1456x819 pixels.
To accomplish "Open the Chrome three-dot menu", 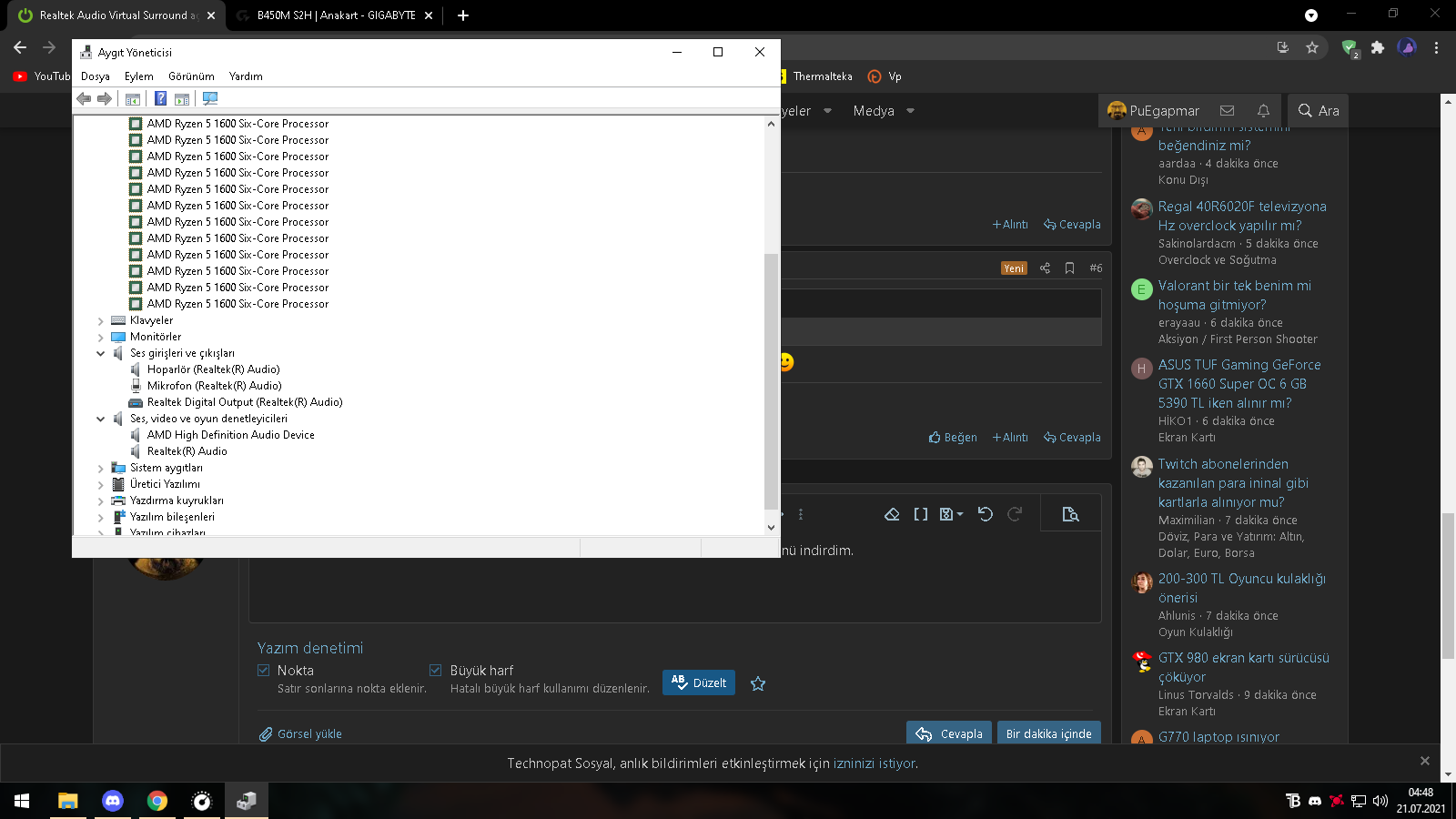I will tap(1437, 47).
